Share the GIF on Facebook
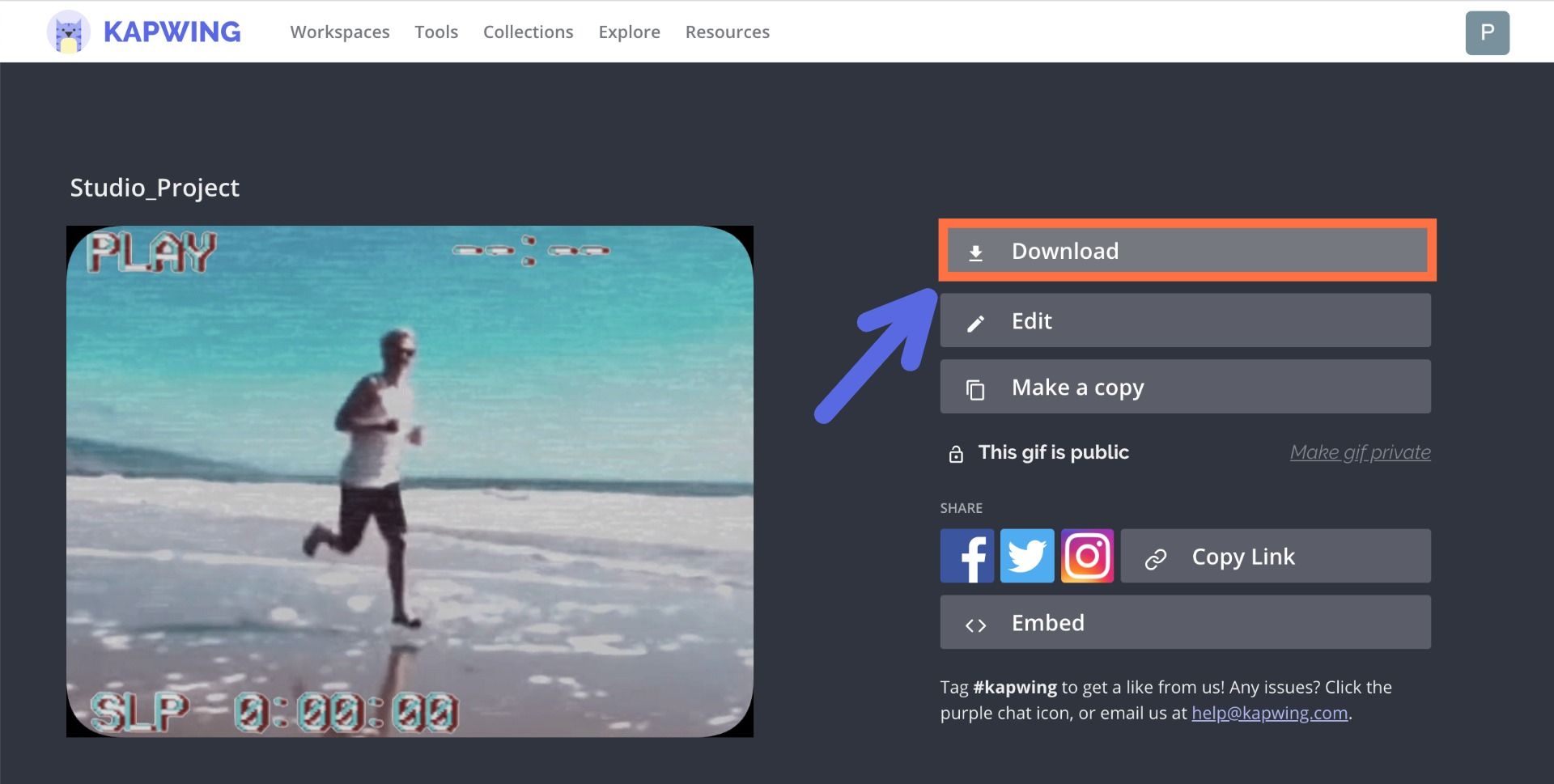This screenshot has width=1554, height=784. [966, 556]
